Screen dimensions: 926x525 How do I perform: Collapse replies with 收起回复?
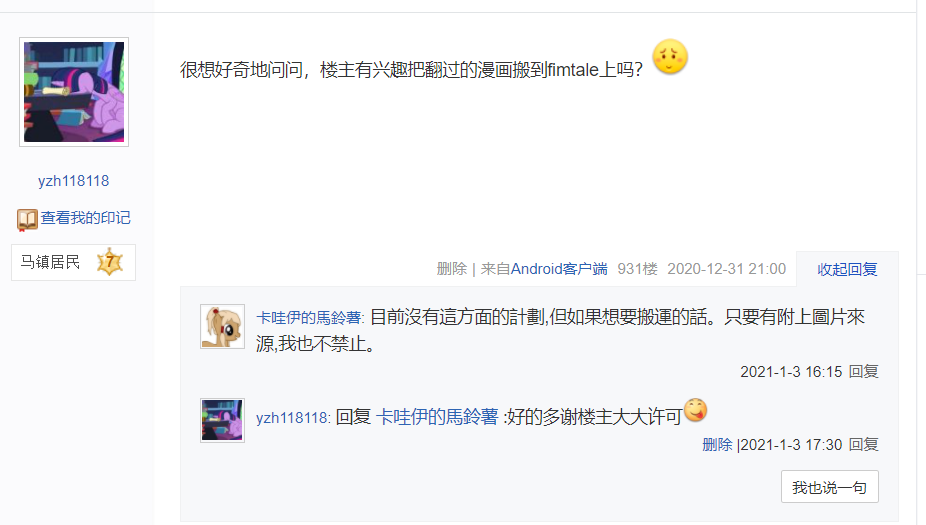point(847,269)
